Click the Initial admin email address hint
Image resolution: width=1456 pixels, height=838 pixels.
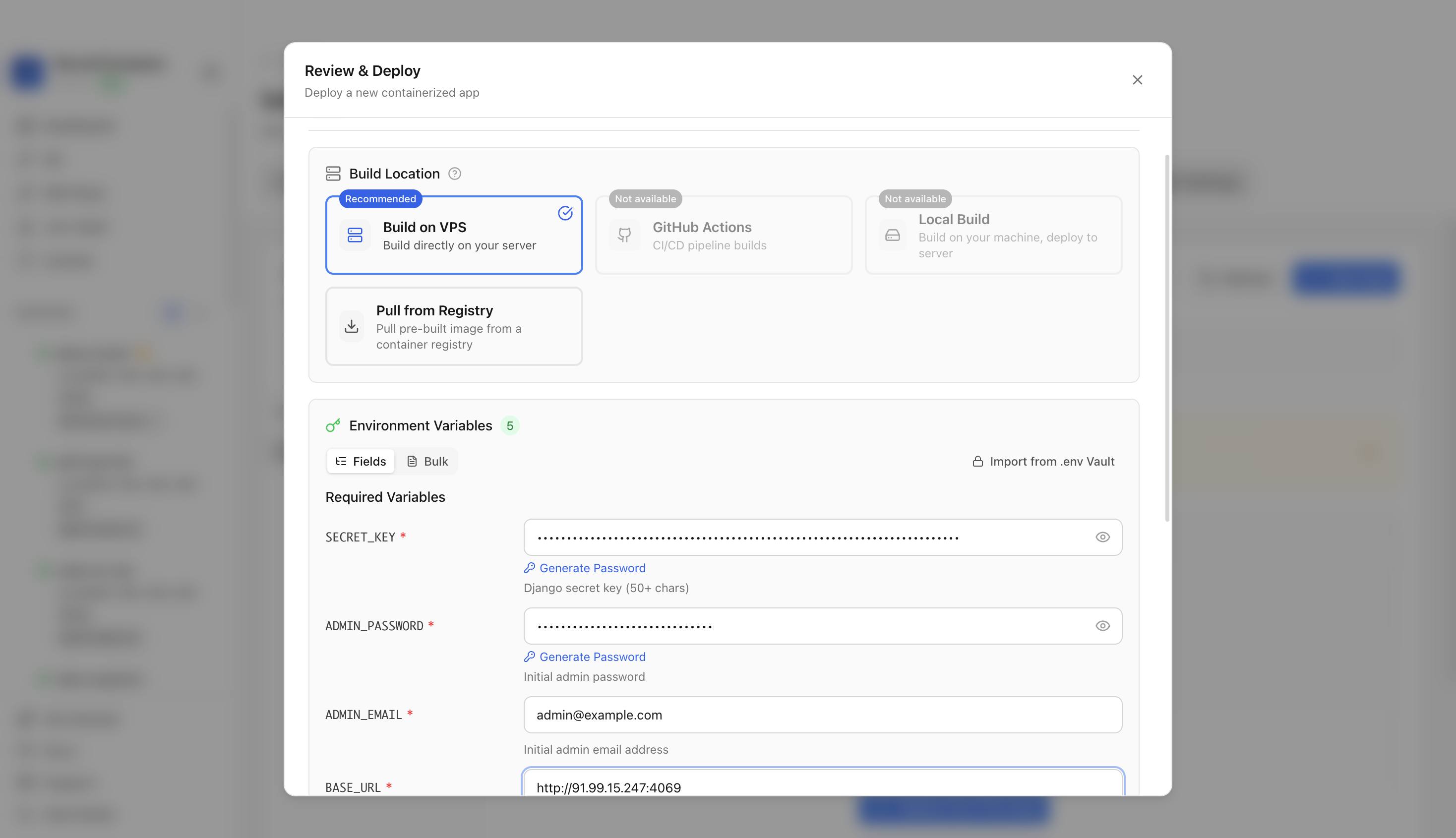pyautogui.click(x=596, y=750)
